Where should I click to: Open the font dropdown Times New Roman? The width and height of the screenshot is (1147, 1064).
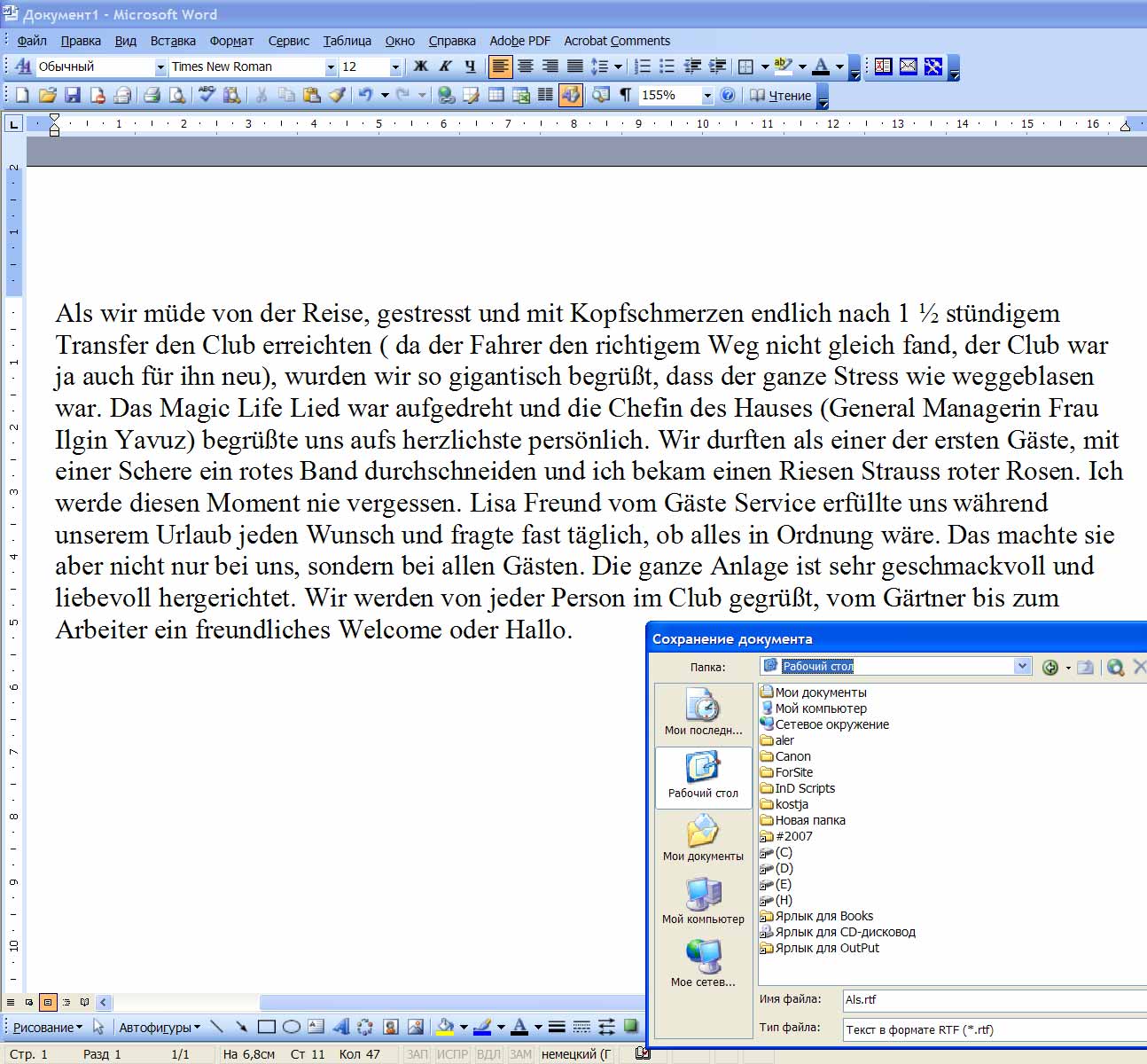click(331, 67)
